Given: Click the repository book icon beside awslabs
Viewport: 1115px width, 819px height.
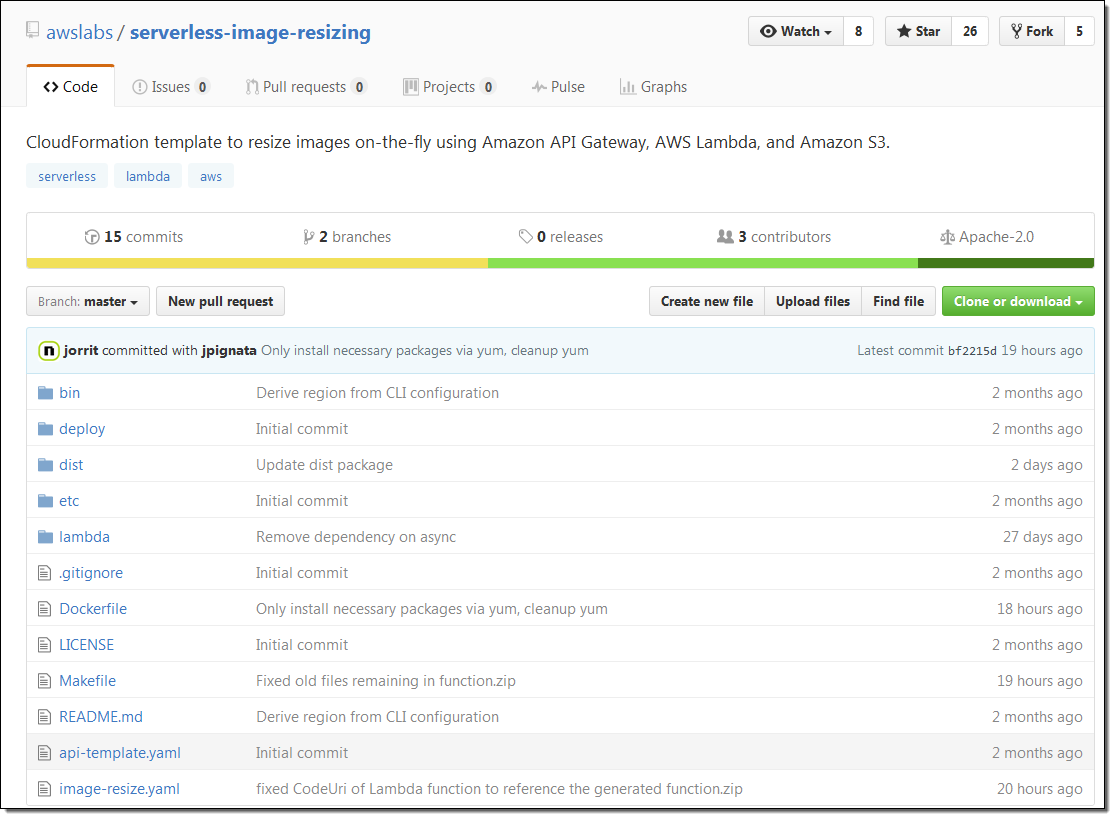Looking at the screenshot, I should (32, 31).
